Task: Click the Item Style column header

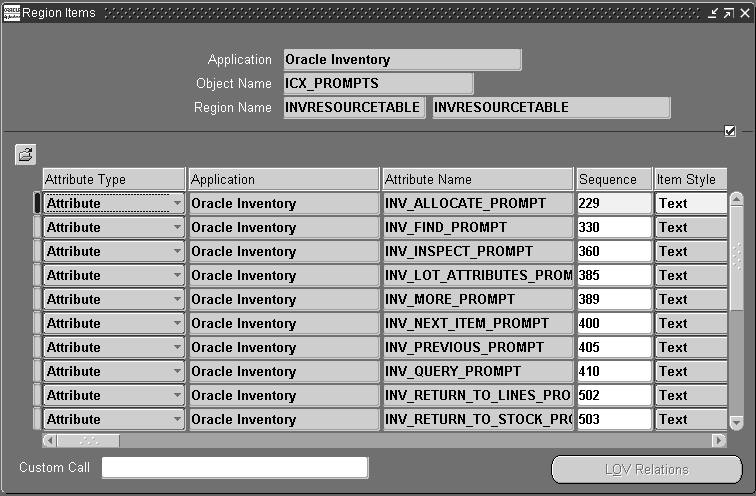Action: pos(691,179)
